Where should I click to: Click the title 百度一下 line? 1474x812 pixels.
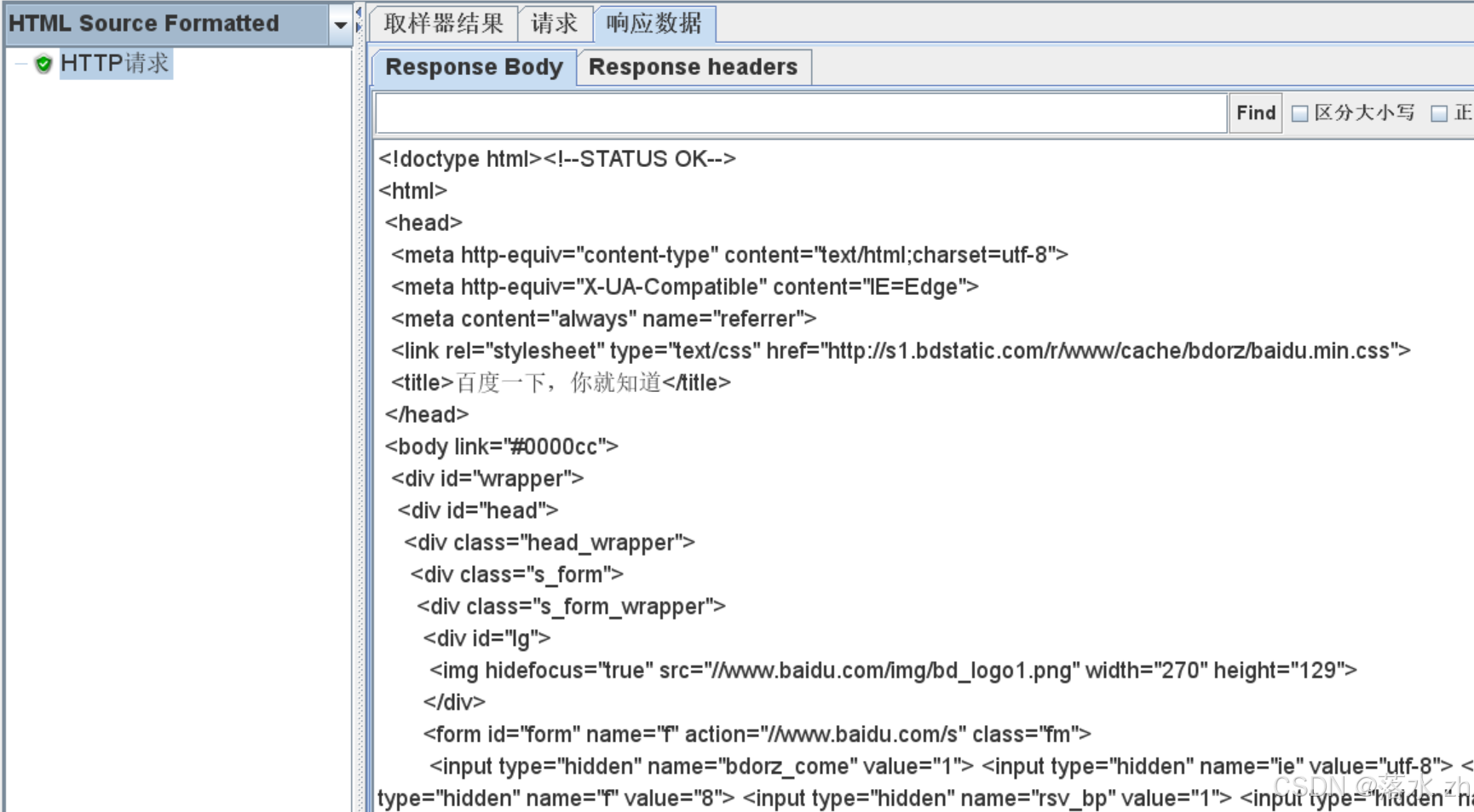[561, 383]
